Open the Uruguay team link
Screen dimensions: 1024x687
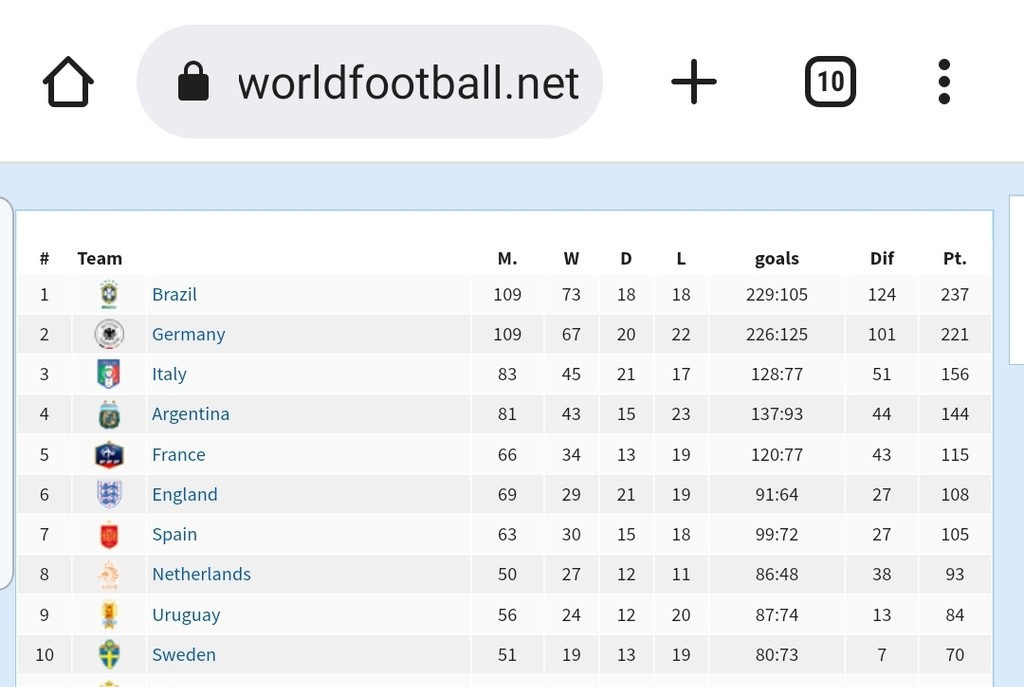185,615
